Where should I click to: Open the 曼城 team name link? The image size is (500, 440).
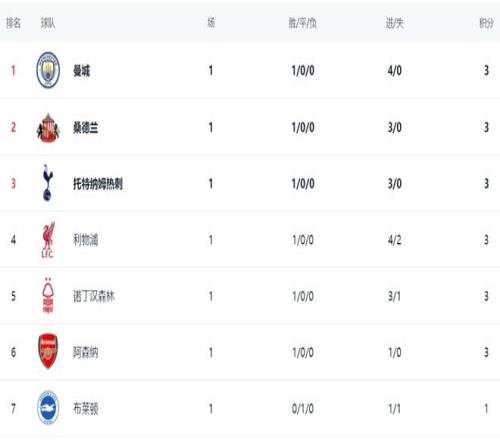click(x=81, y=71)
